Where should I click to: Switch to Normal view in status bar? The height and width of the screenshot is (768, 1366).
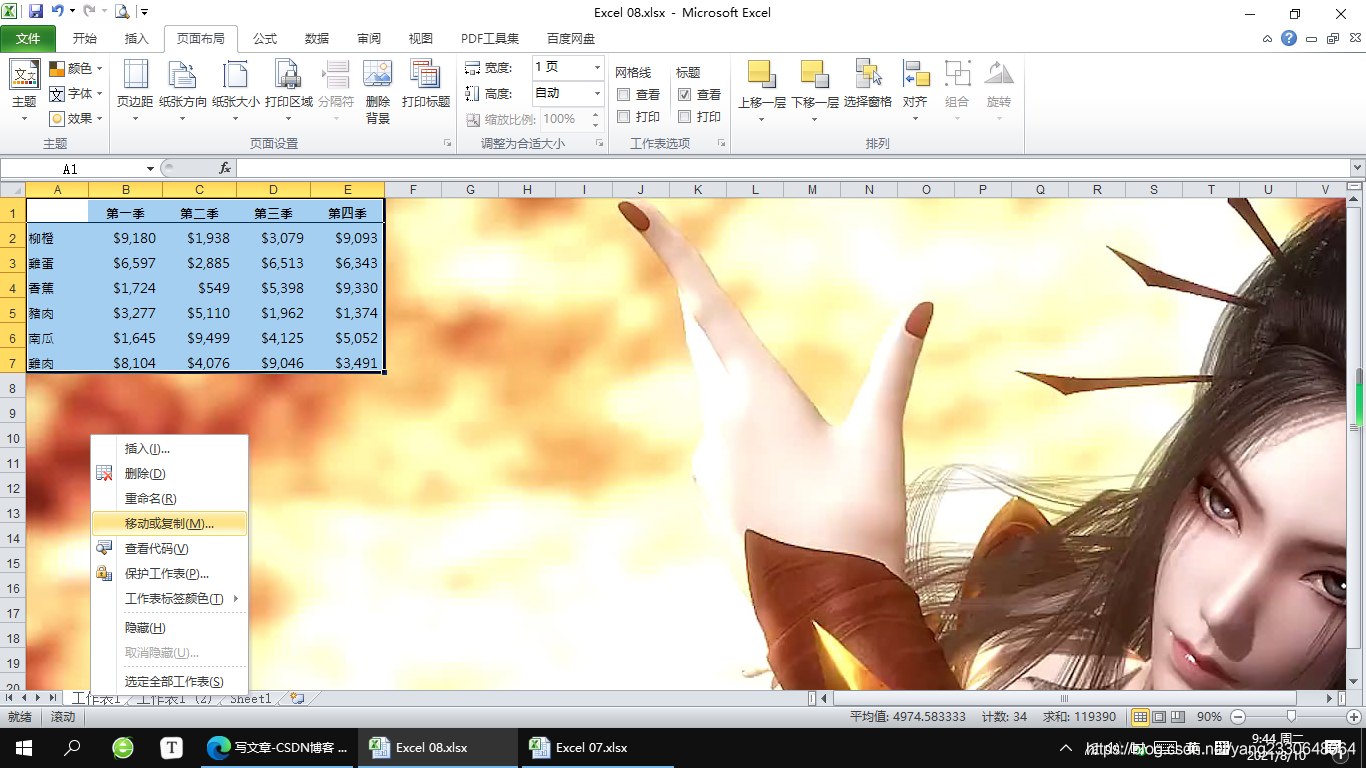(1140, 717)
